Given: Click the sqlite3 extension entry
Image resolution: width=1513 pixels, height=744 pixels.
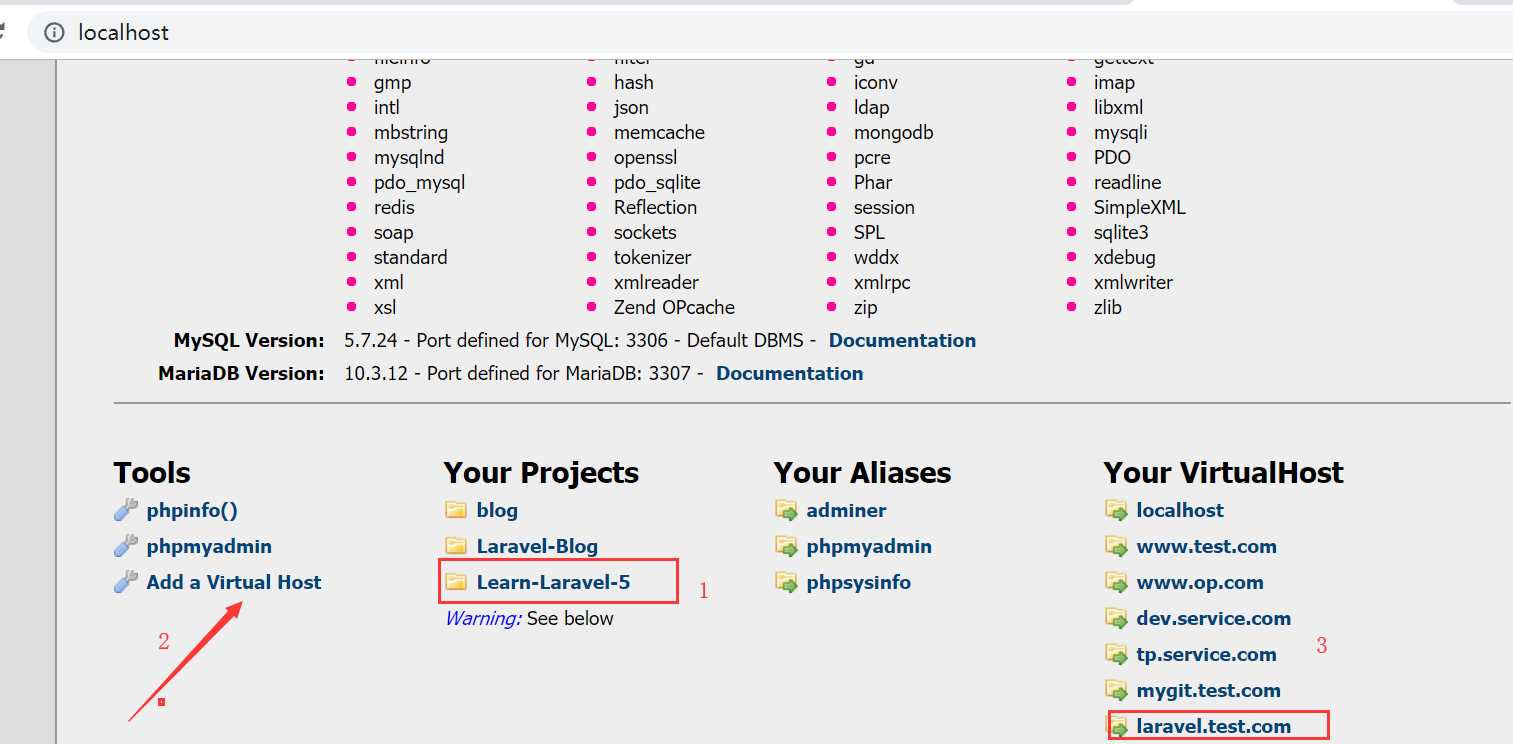Looking at the screenshot, I should coord(1121,232).
